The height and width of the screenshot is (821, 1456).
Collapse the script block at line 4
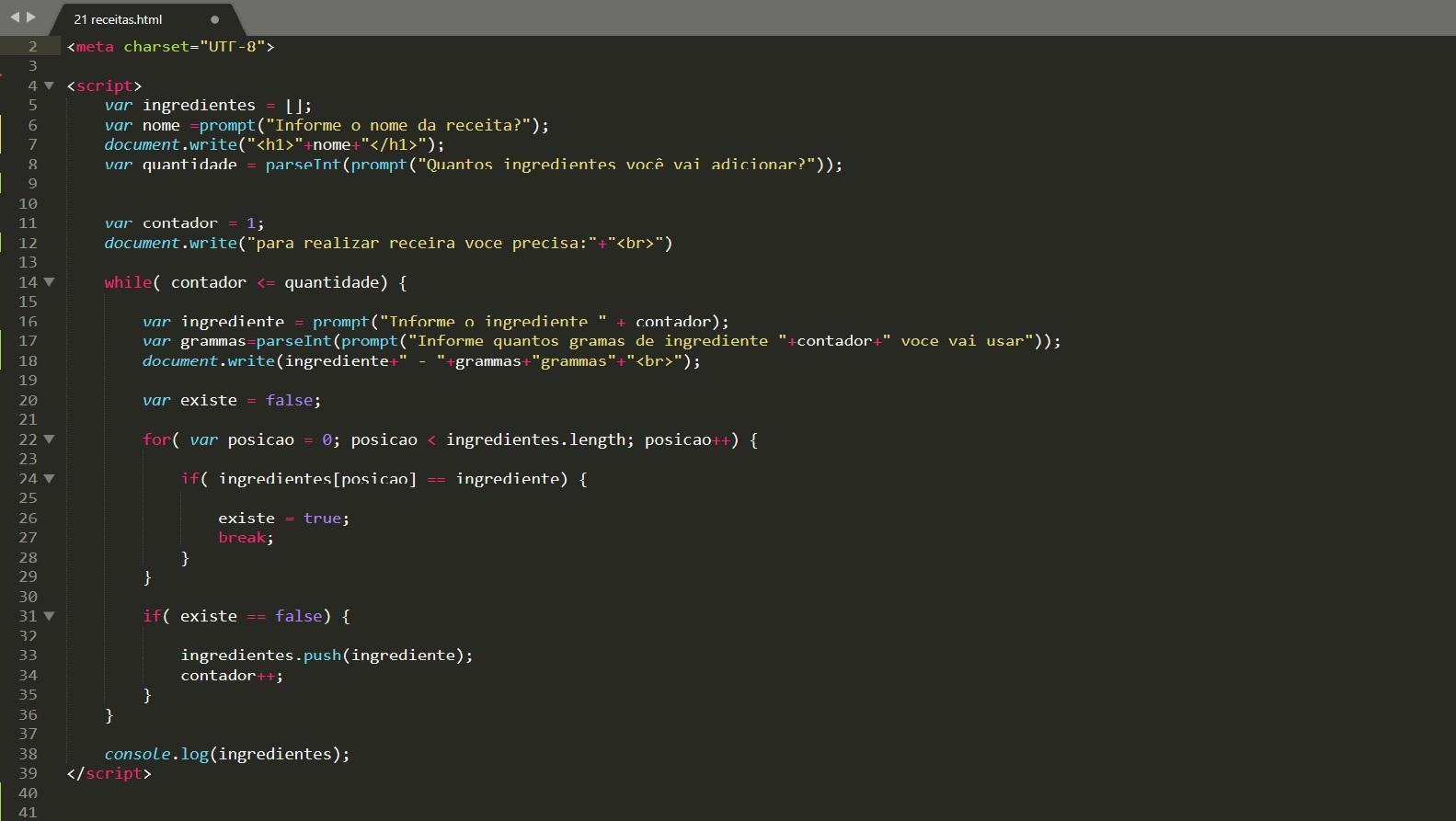(x=49, y=86)
